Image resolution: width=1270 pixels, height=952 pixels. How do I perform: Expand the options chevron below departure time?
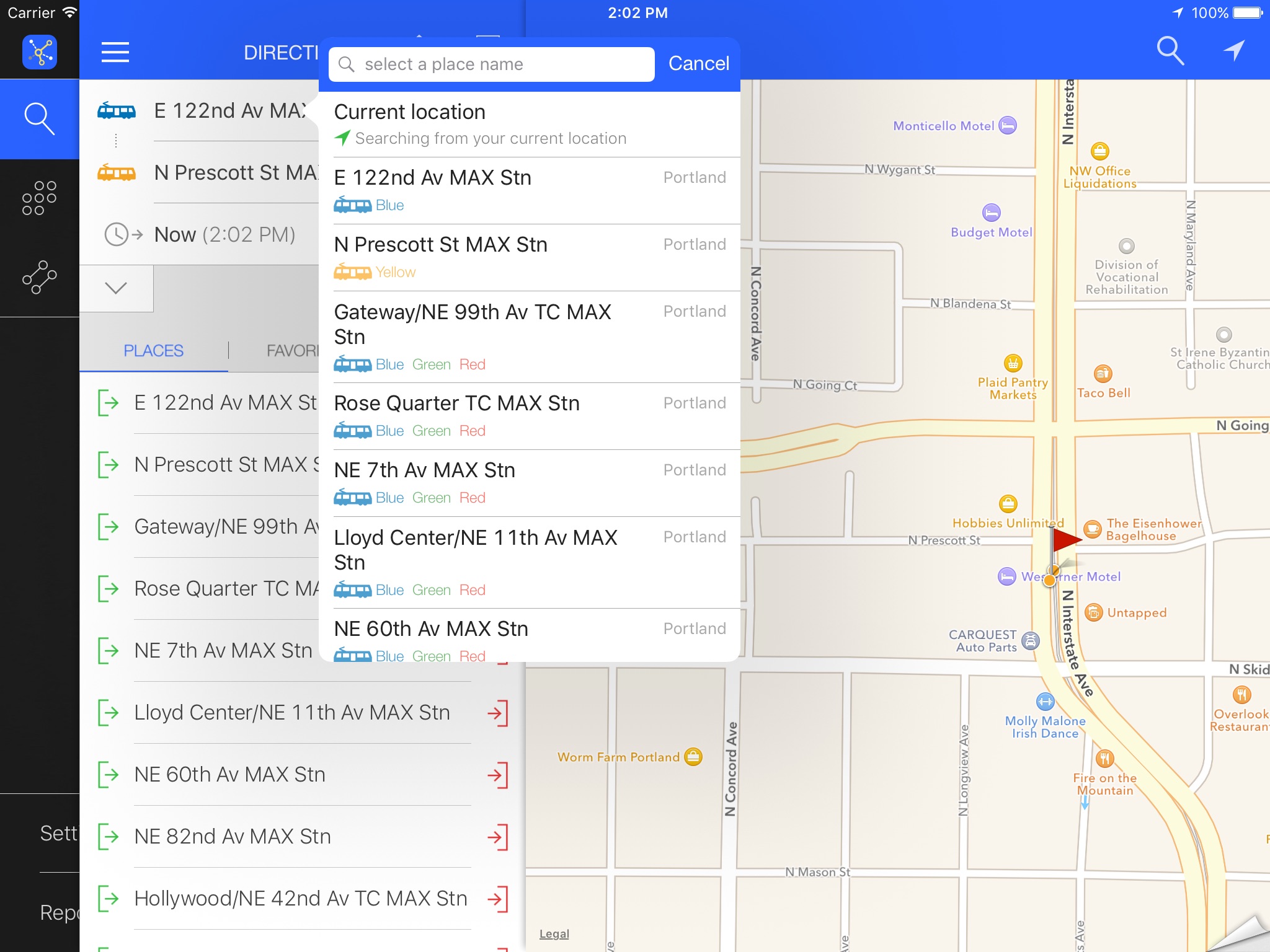tap(116, 288)
